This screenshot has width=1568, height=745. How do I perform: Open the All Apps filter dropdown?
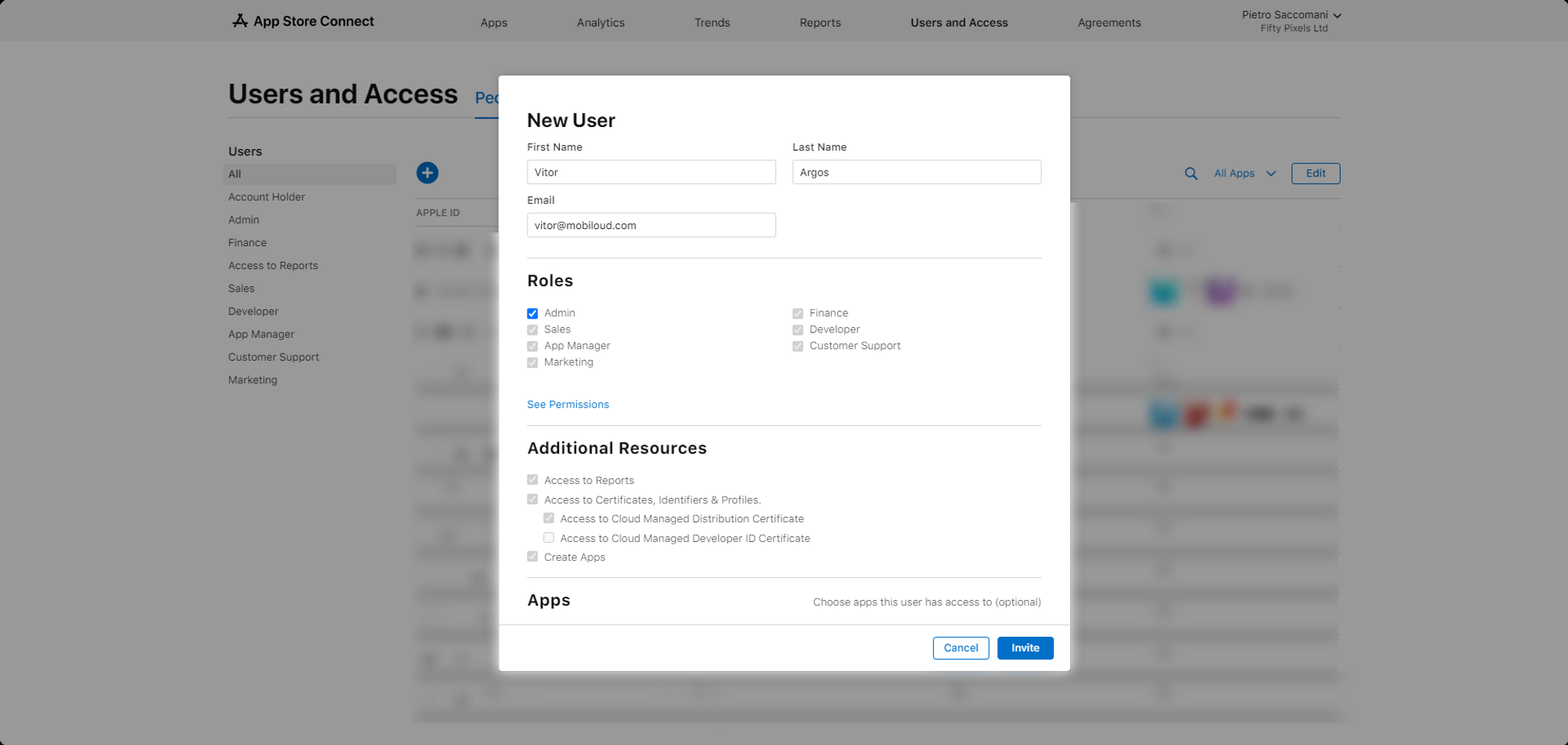click(1245, 173)
